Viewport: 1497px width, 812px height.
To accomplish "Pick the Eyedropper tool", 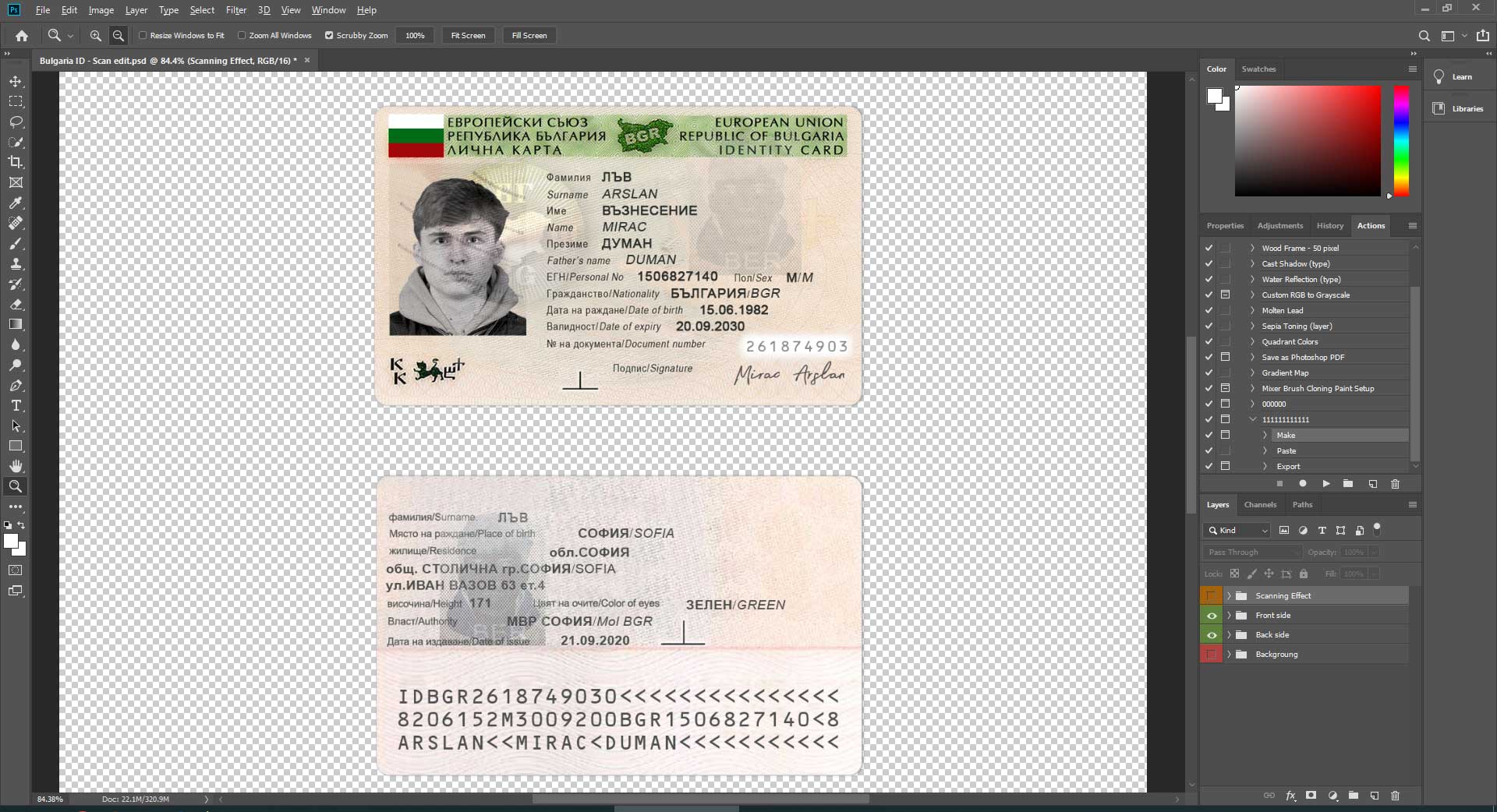I will tap(16, 203).
